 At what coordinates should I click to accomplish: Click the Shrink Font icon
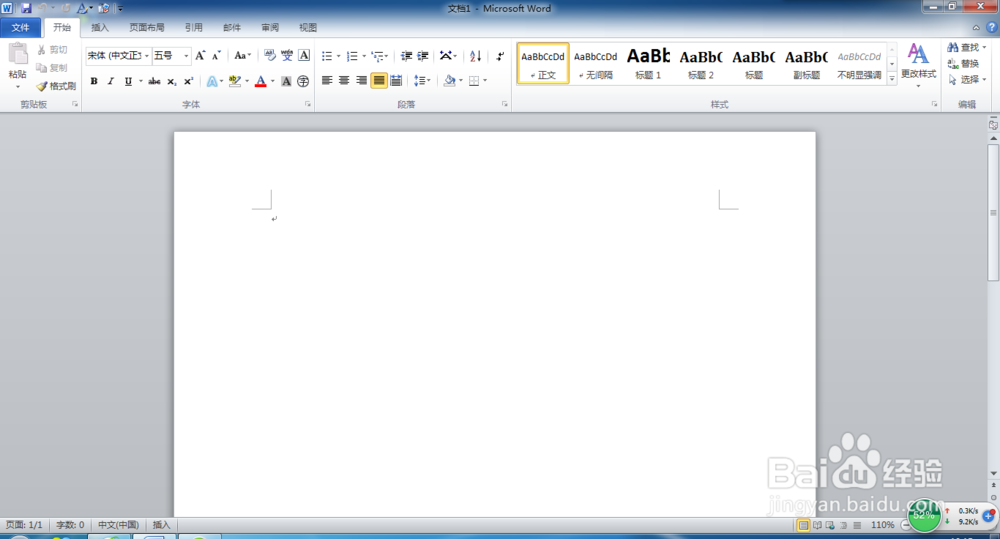coord(216,55)
